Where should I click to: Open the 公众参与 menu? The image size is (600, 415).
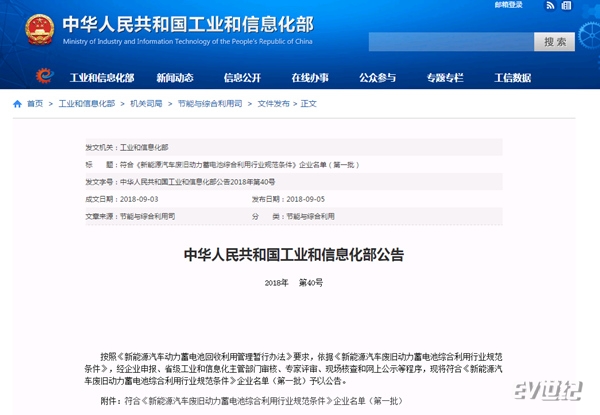[x=377, y=78]
